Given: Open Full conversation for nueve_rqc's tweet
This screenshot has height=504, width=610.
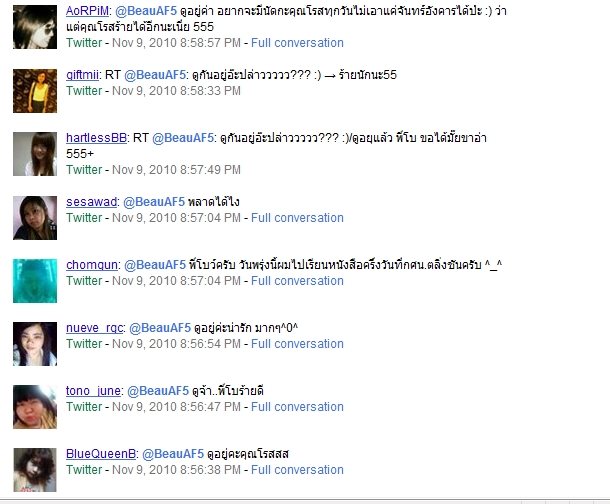Looking at the screenshot, I should point(297,344).
